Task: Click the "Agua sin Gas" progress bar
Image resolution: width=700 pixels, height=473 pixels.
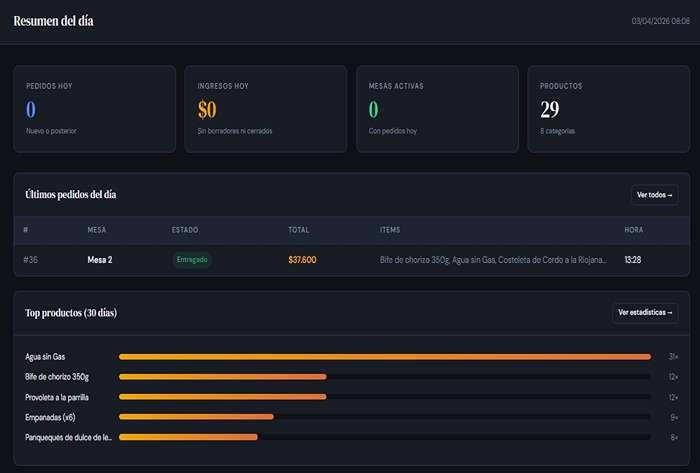Action: [x=384, y=357]
